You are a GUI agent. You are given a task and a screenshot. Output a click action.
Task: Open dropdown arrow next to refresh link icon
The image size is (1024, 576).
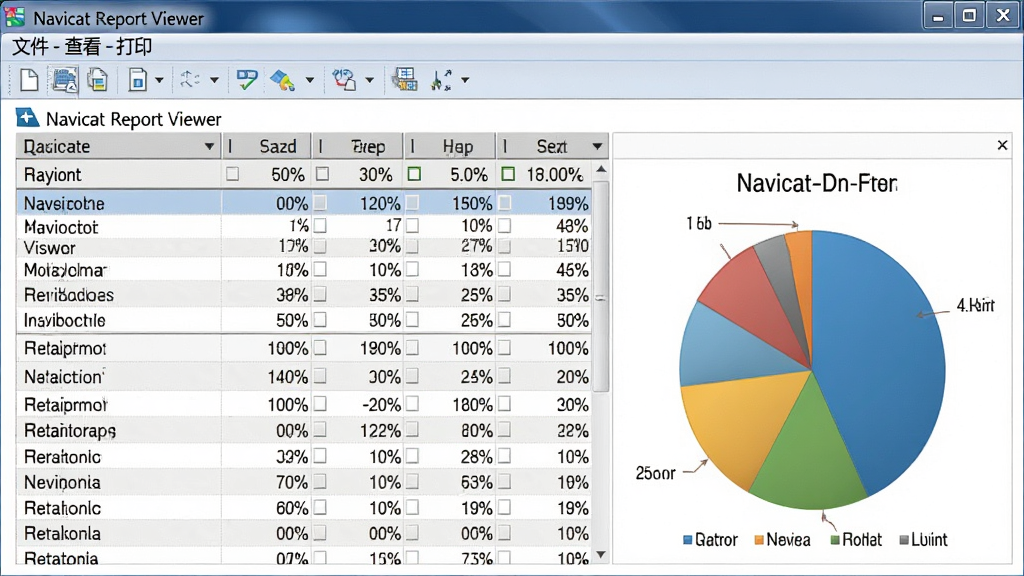point(370,80)
